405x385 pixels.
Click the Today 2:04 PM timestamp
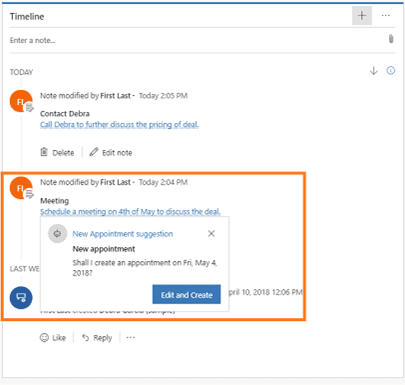(x=163, y=182)
